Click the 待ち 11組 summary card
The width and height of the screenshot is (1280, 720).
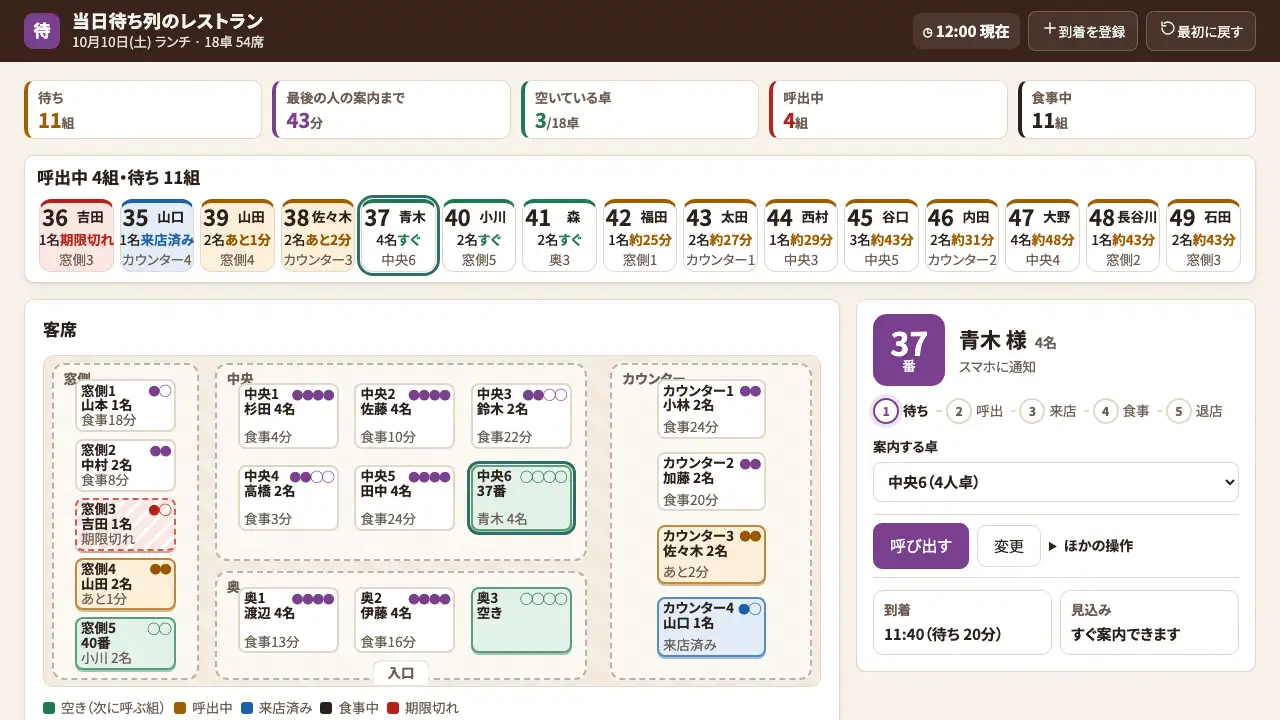[x=143, y=110]
